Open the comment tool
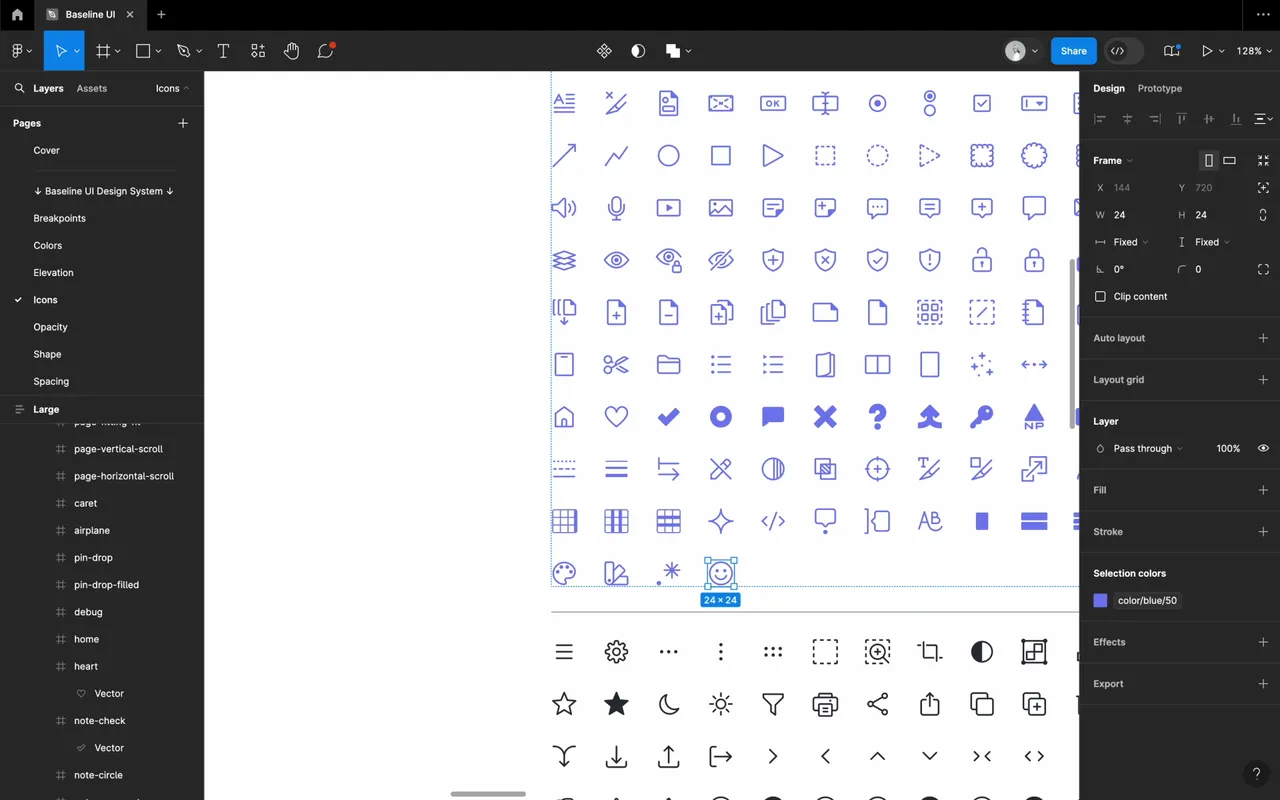The height and width of the screenshot is (800, 1280). (325, 51)
